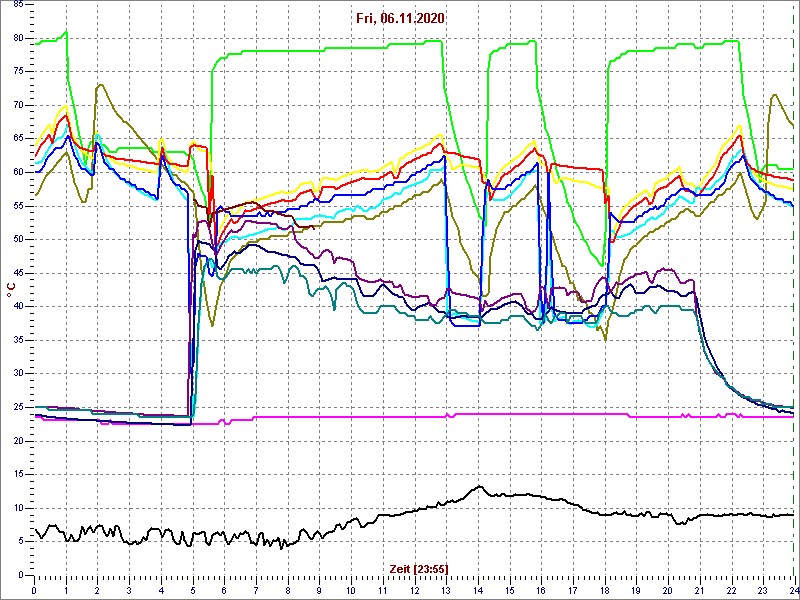Click hour 21 on the time axis

tap(699, 590)
